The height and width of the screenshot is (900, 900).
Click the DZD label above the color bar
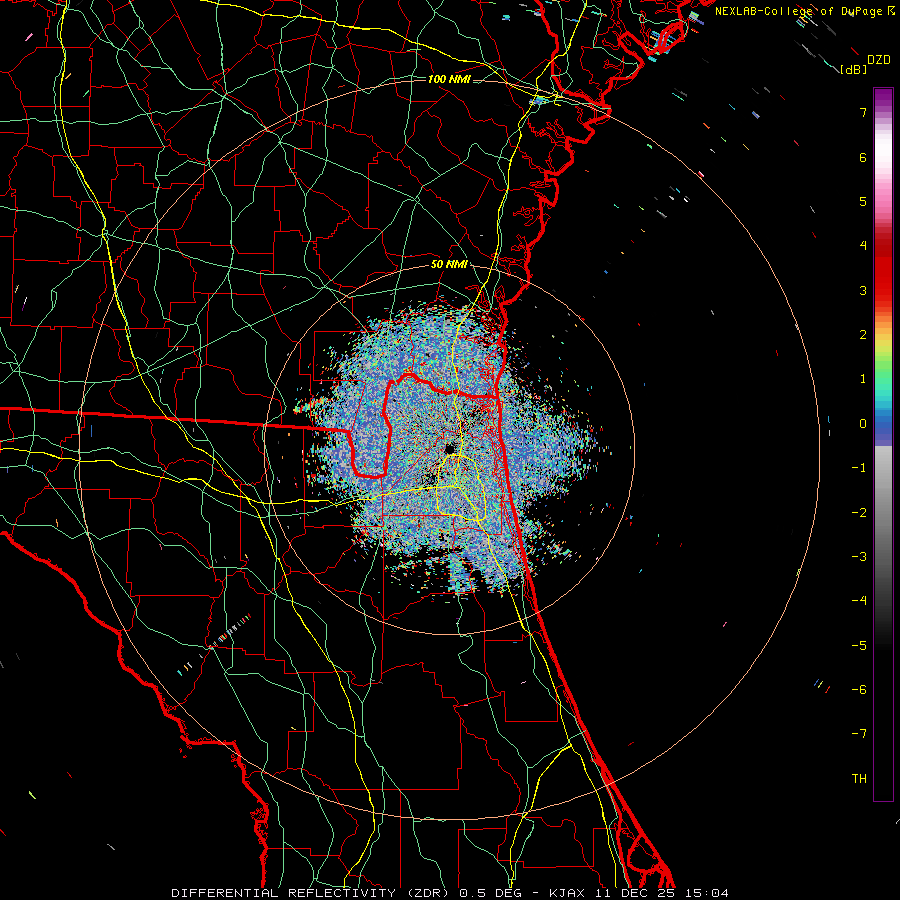879,60
